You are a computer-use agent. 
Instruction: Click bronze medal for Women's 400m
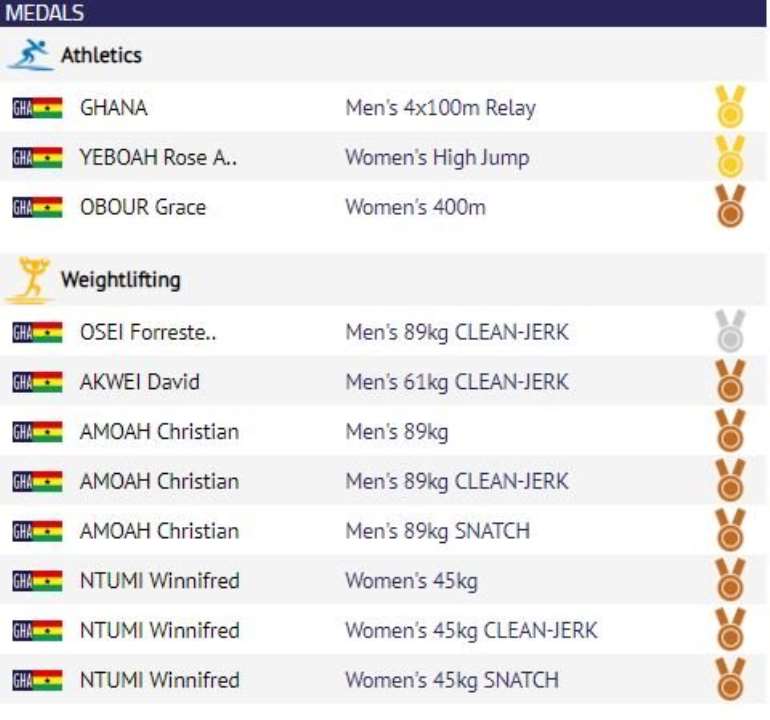point(730,206)
